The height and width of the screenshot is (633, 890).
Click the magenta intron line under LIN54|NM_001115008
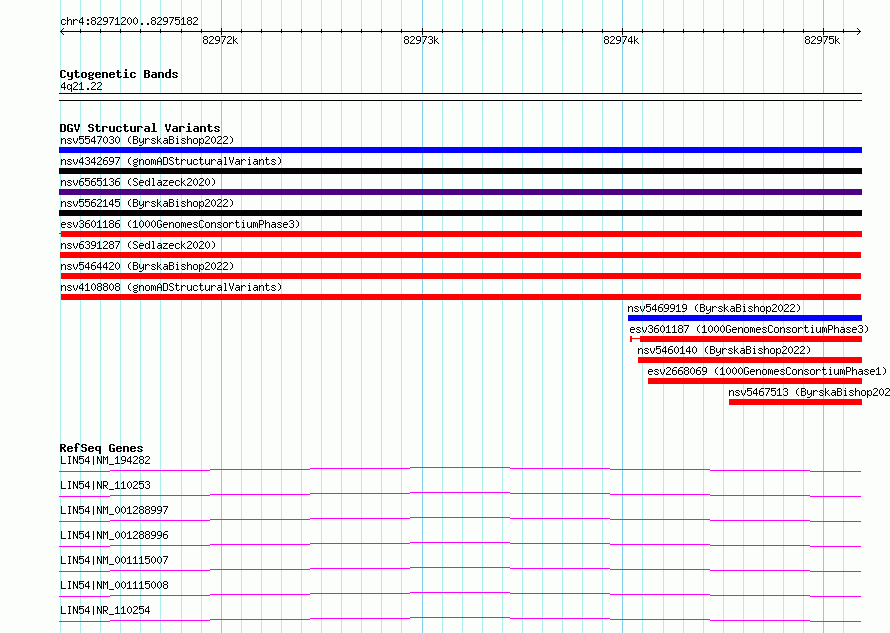click(460, 594)
